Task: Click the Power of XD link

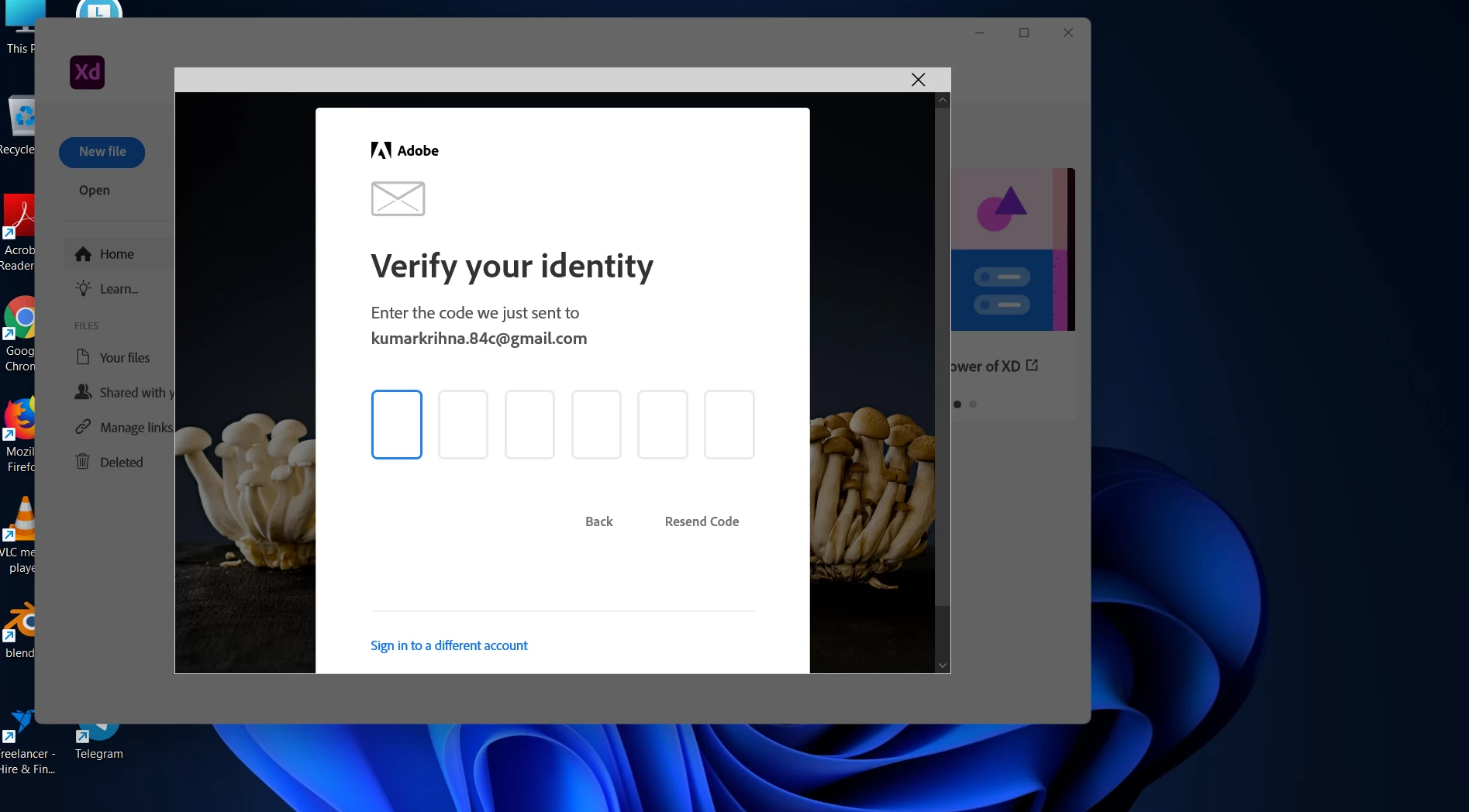Action: pyautogui.click(x=985, y=366)
